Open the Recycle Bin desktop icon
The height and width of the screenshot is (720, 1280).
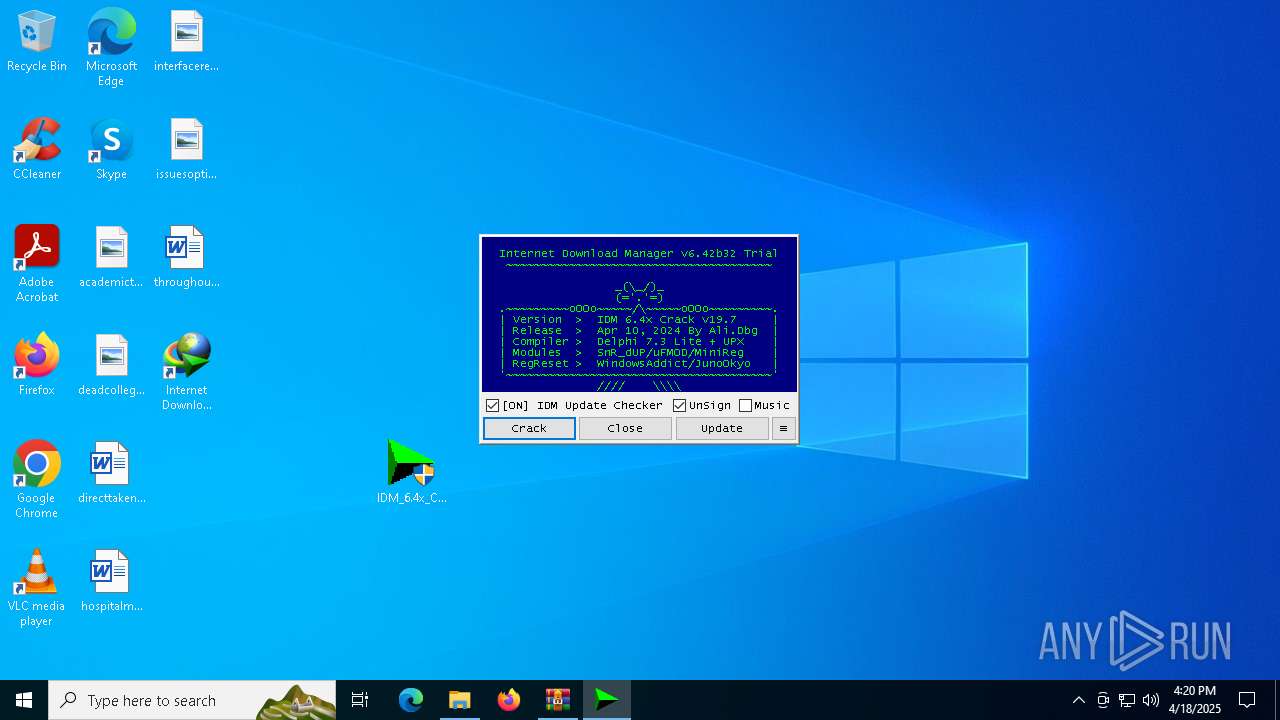pos(37,42)
